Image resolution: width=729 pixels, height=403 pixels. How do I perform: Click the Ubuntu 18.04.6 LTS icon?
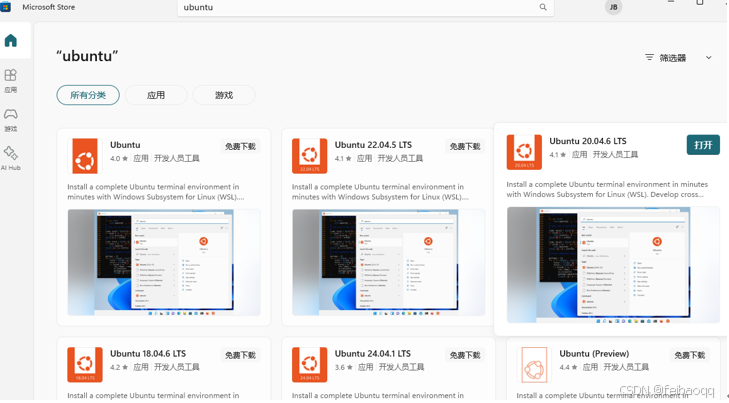[85, 364]
